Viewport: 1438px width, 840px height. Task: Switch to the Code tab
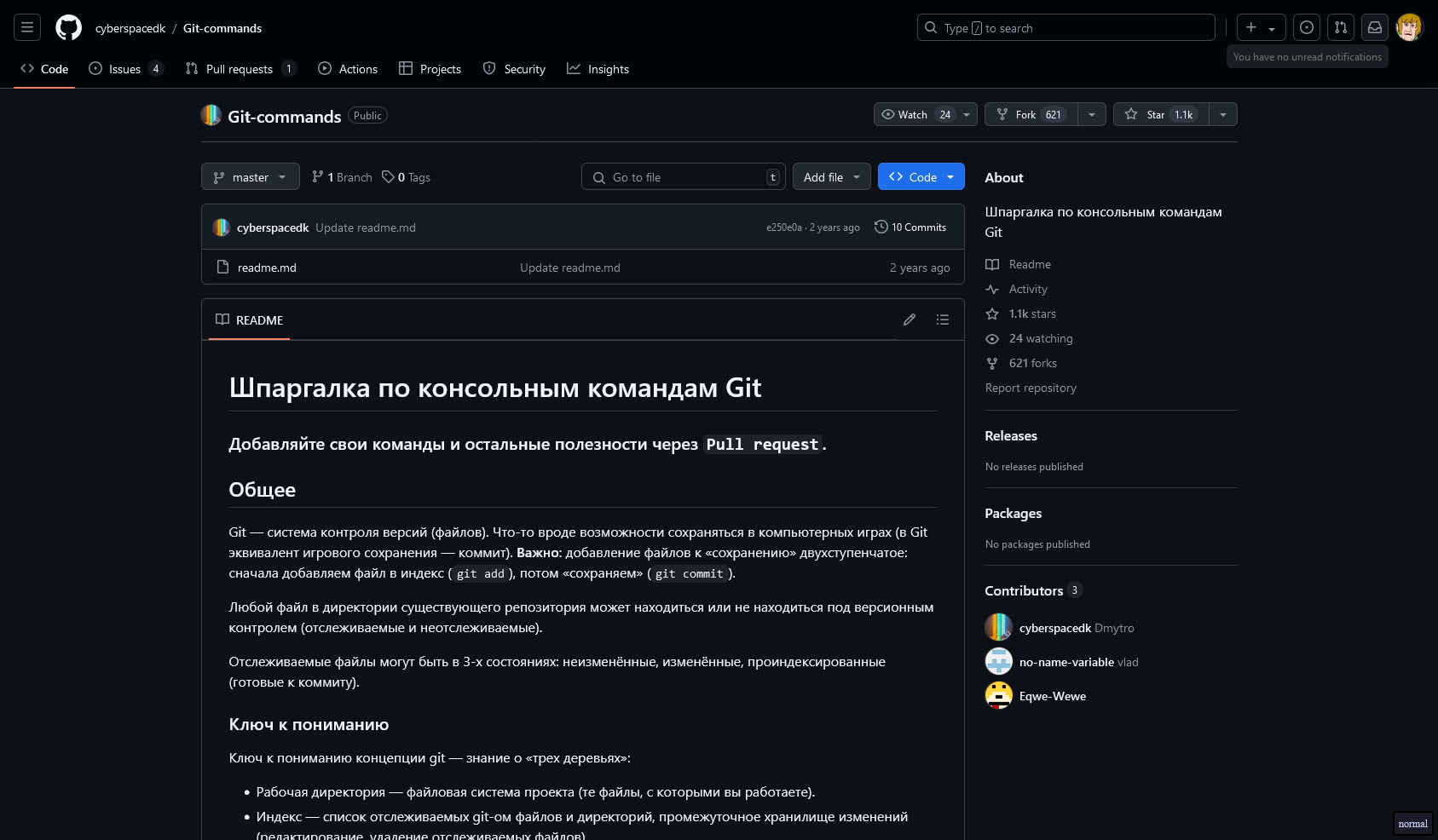44,69
